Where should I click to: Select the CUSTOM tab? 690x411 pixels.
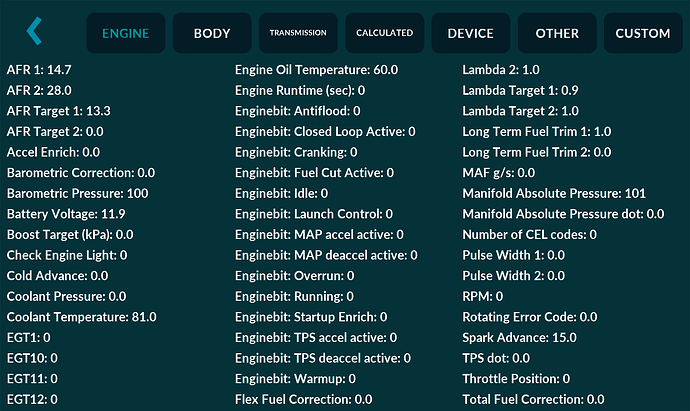(x=643, y=33)
